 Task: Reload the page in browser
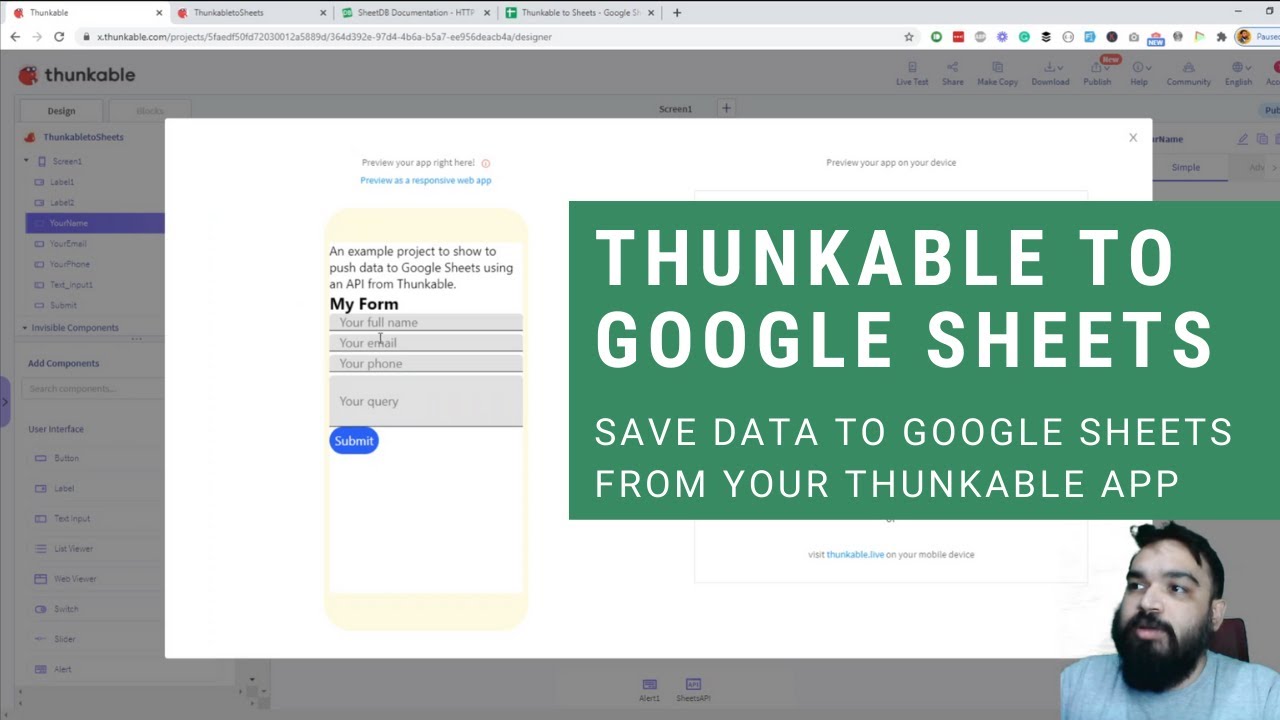click(x=59, y=36)
